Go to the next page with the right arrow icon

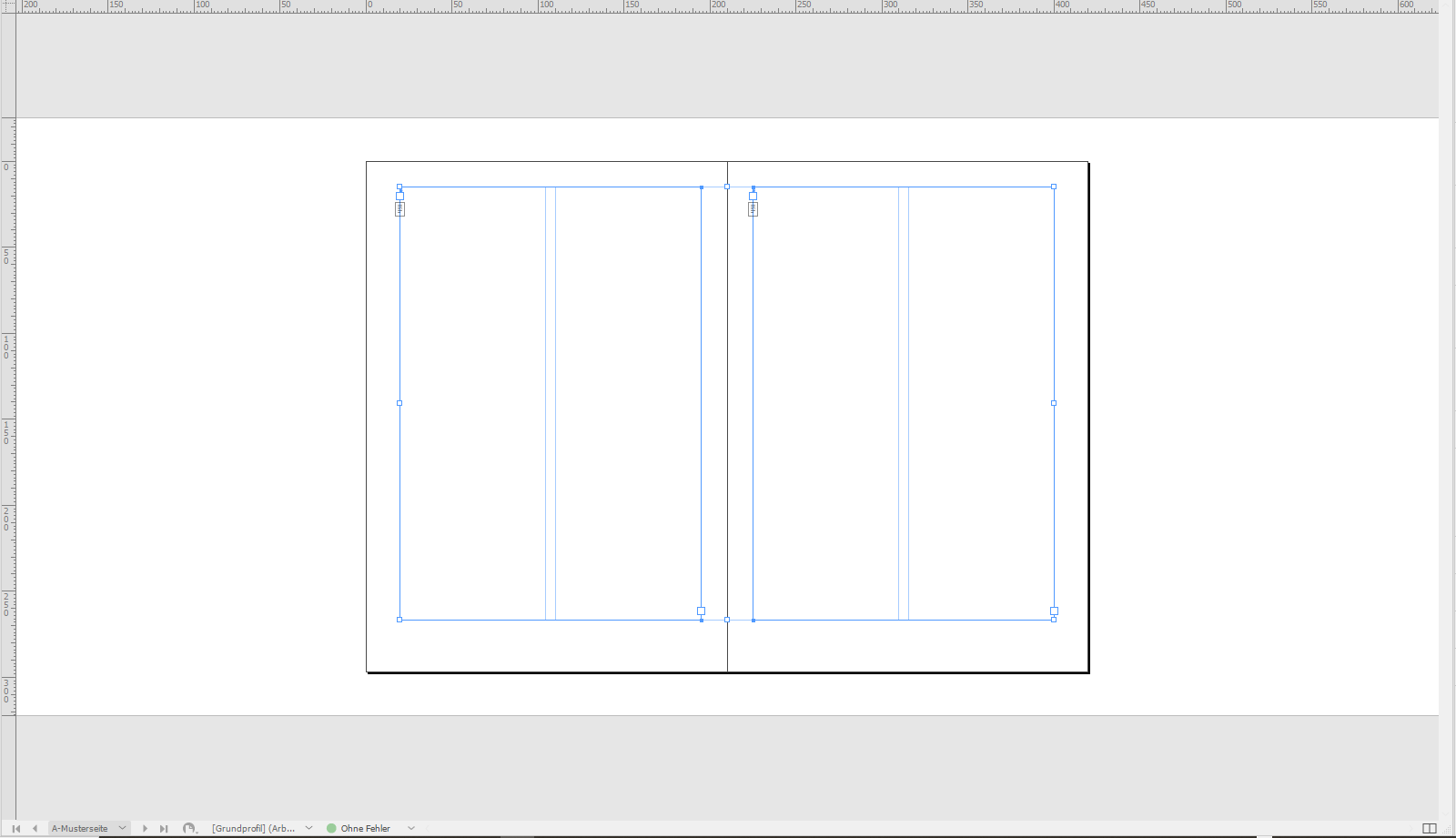coord(146,828)
